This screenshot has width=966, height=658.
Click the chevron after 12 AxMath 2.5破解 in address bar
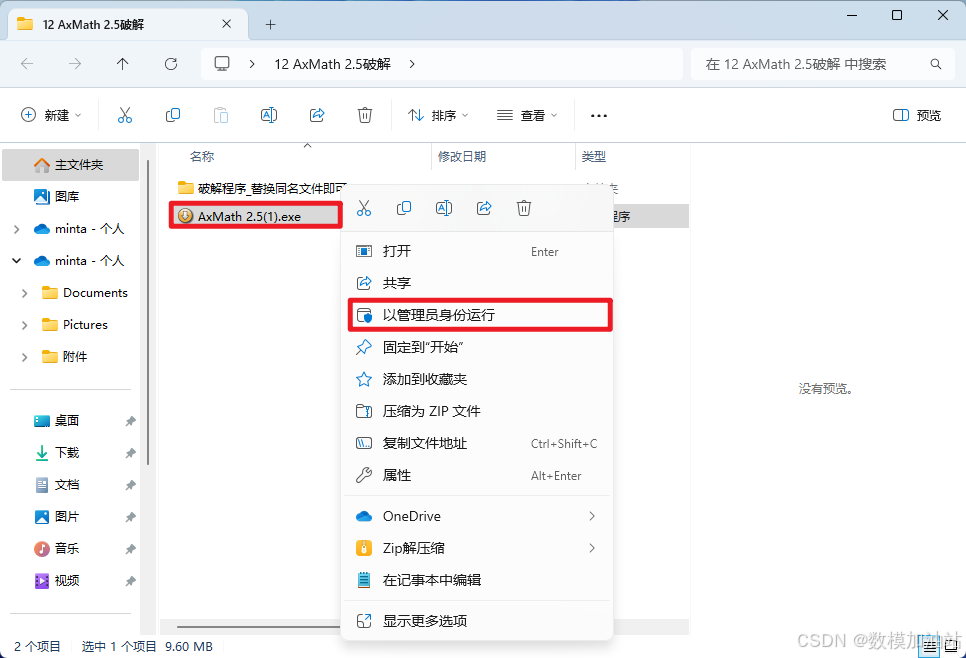(x=412, y=64)
